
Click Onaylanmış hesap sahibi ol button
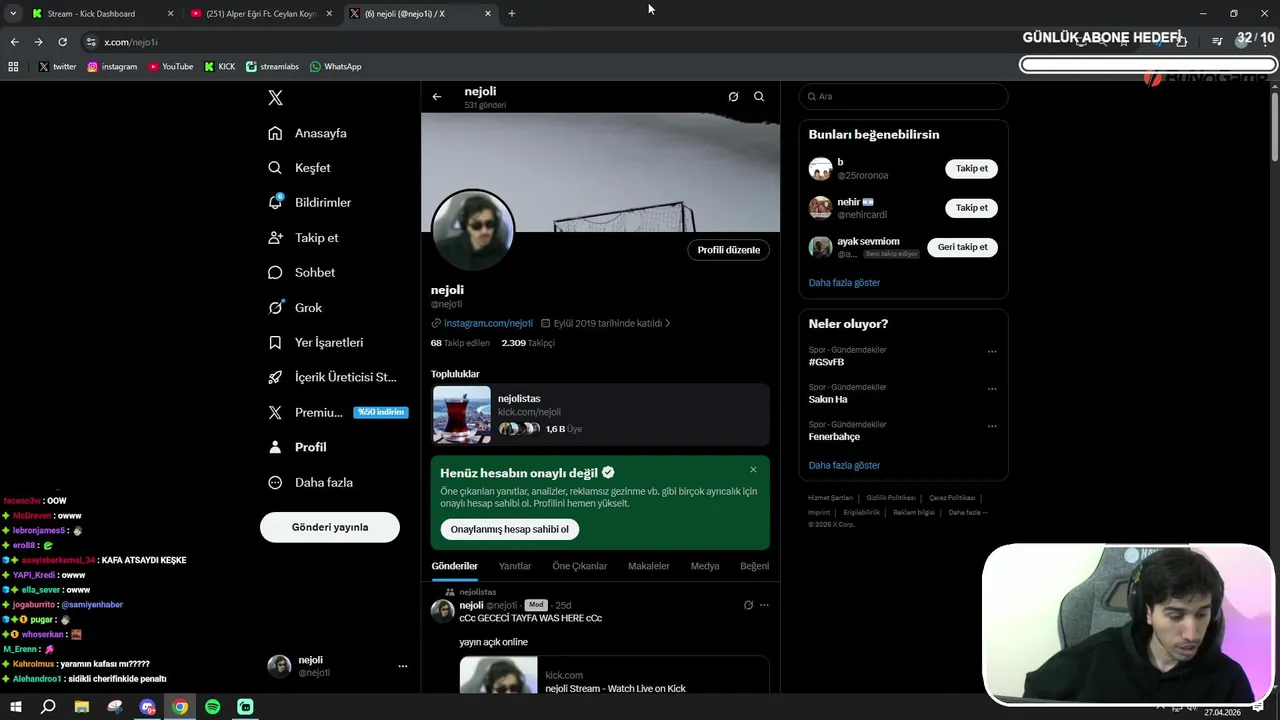[509, 529]
